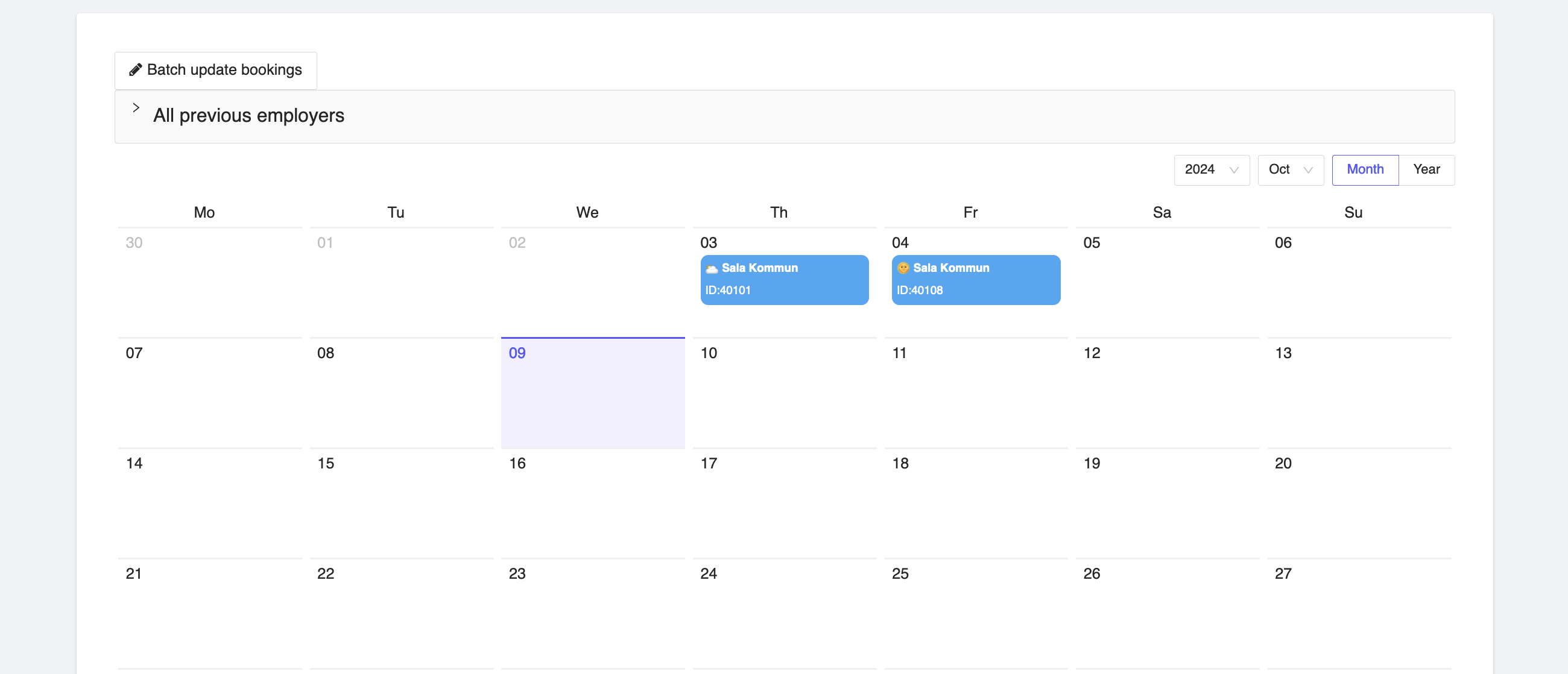Switch to Year view
This screenshot has height=674, width=1568.
pos(1427,169)
